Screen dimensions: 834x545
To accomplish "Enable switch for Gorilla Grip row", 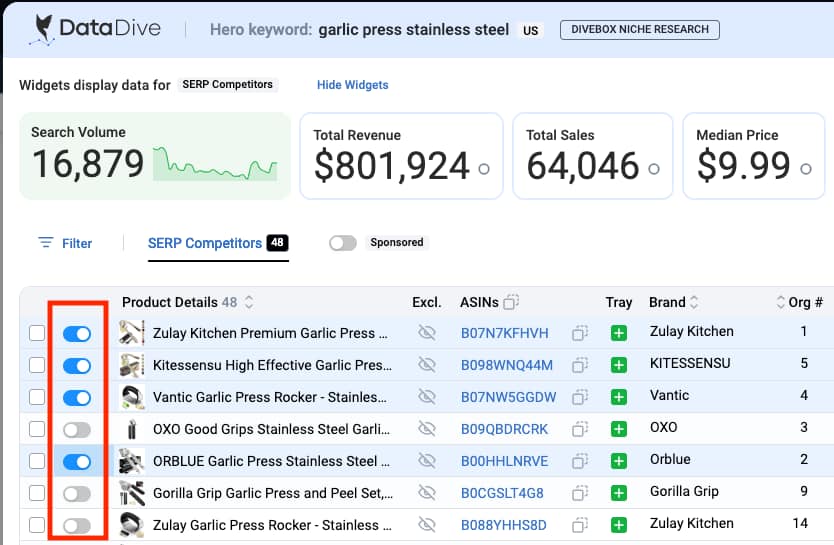I will click(x=77, y=494).
